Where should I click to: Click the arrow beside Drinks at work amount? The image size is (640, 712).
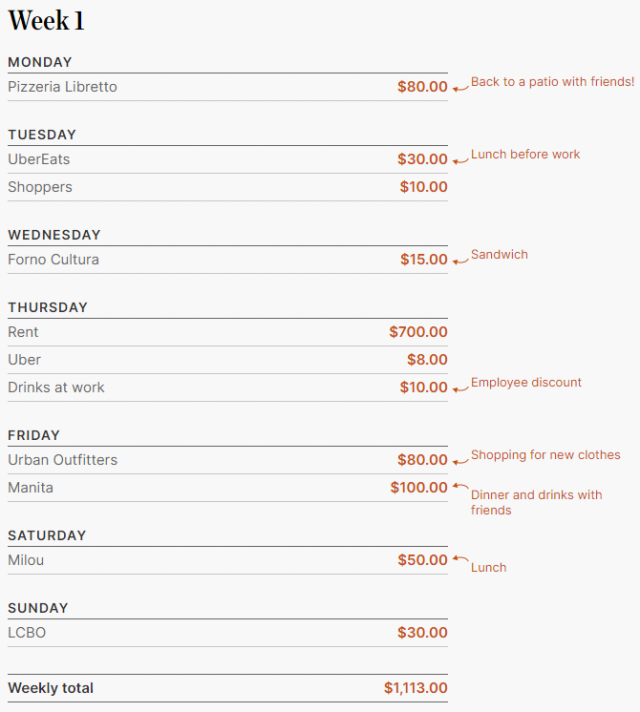tap(461, 389)
